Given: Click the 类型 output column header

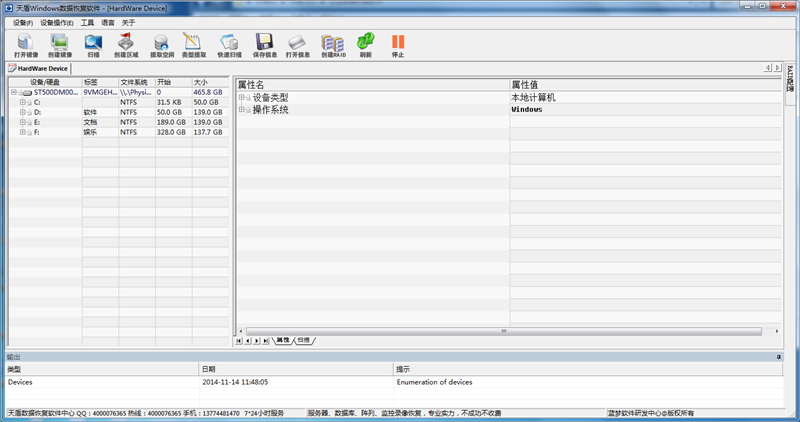Looking at the screenshot, I should pyautogui.click(x=102, y=369).
